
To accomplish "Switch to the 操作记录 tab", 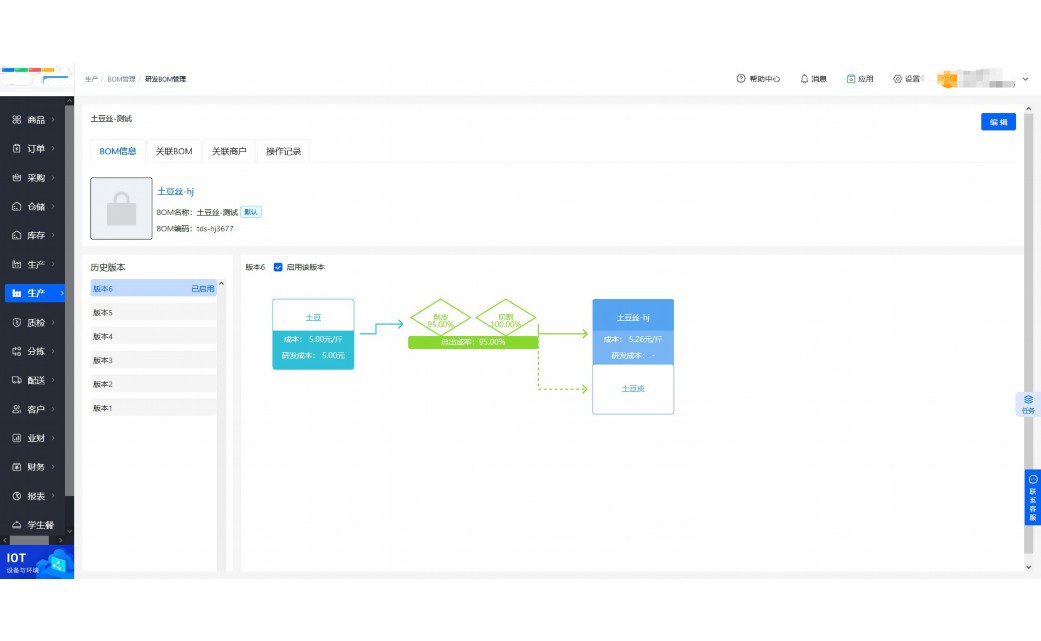I will tap(283, 151).
